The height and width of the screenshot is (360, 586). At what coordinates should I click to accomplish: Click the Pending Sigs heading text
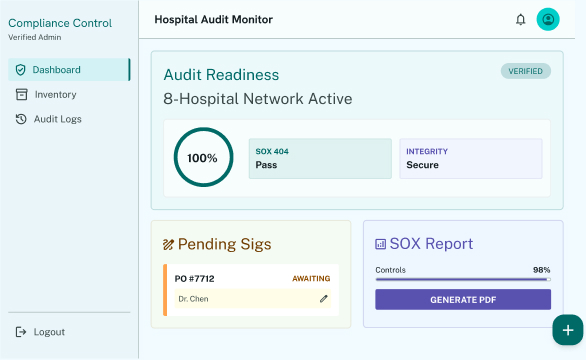225,244
